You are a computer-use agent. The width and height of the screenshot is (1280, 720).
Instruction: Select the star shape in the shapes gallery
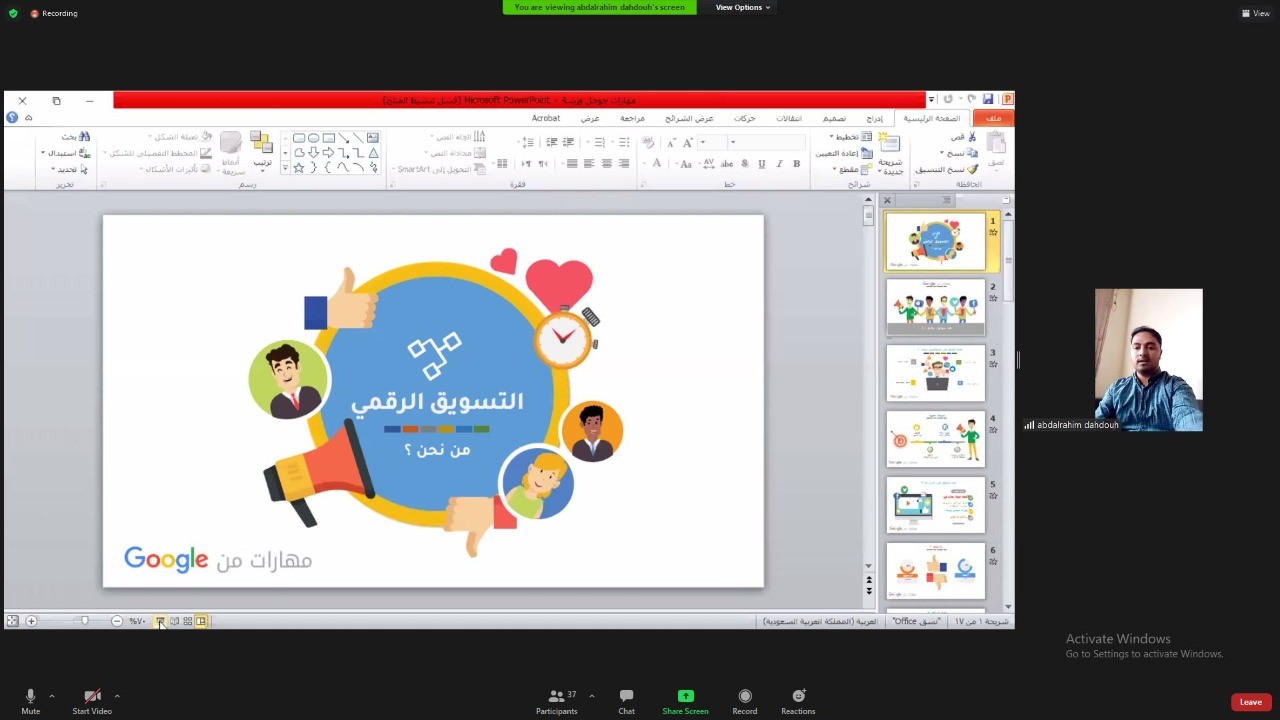click(x=299, y=168)
